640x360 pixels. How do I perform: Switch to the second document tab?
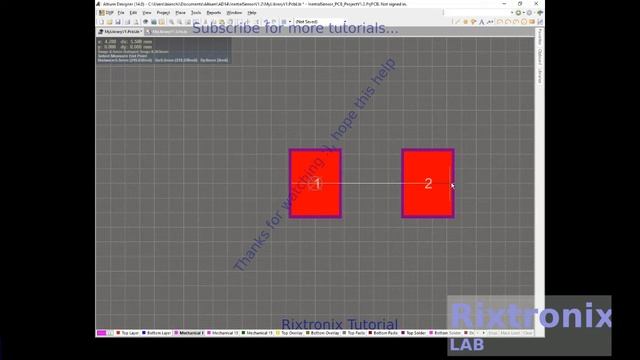click(168, 31)
